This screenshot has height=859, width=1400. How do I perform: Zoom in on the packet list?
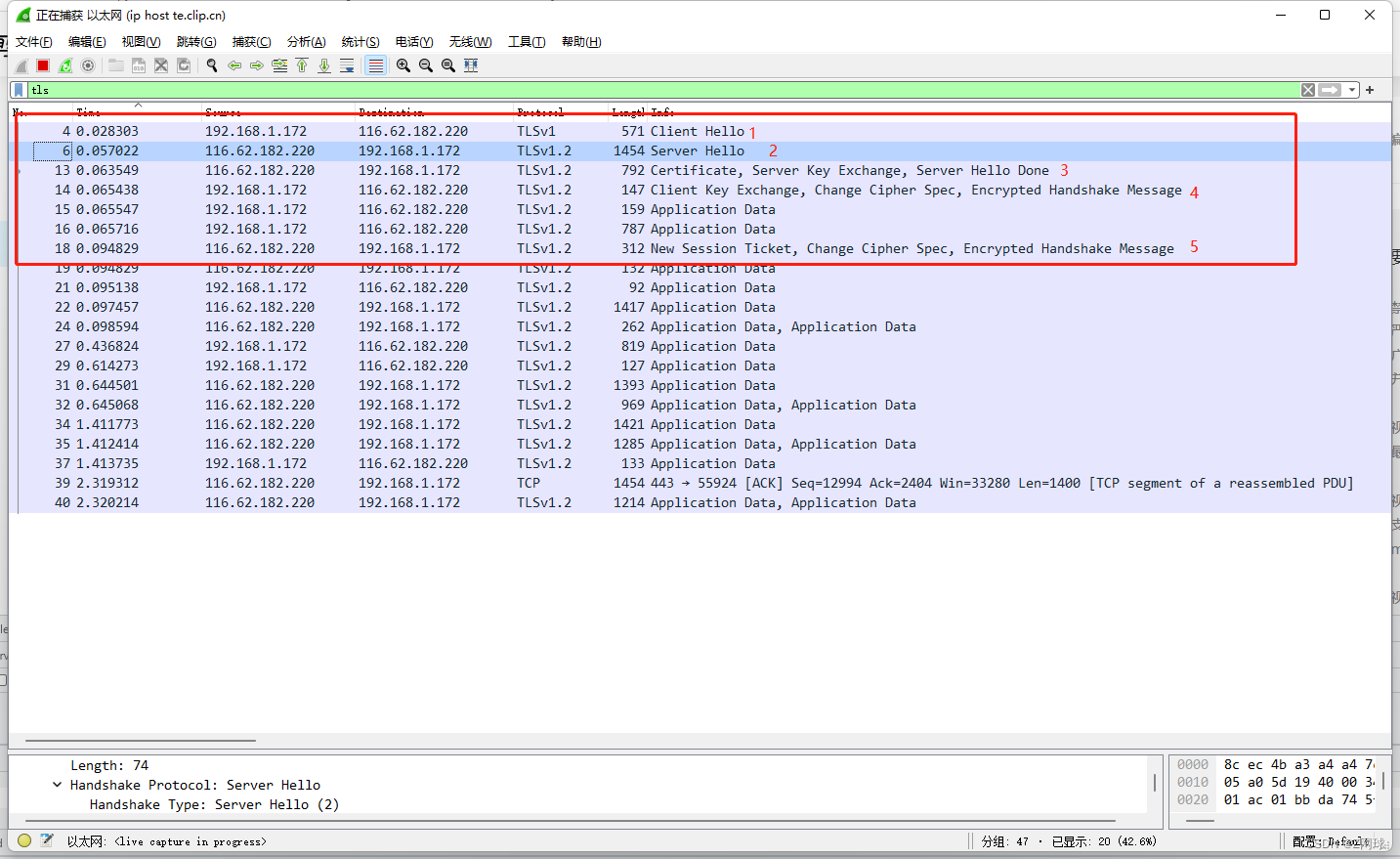[x=404, y=65]
